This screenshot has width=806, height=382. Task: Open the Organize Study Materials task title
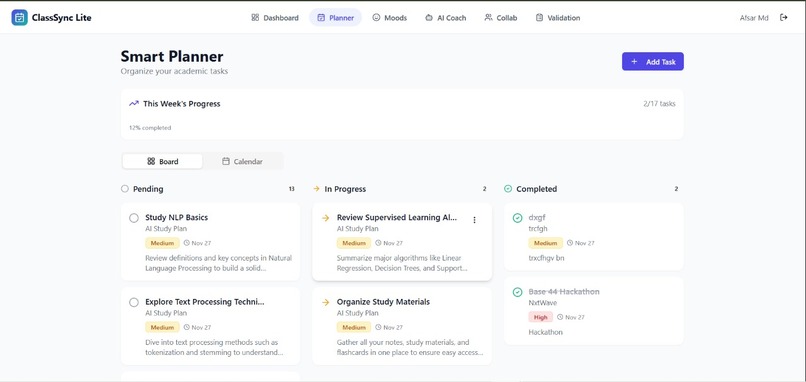[383, 302]
